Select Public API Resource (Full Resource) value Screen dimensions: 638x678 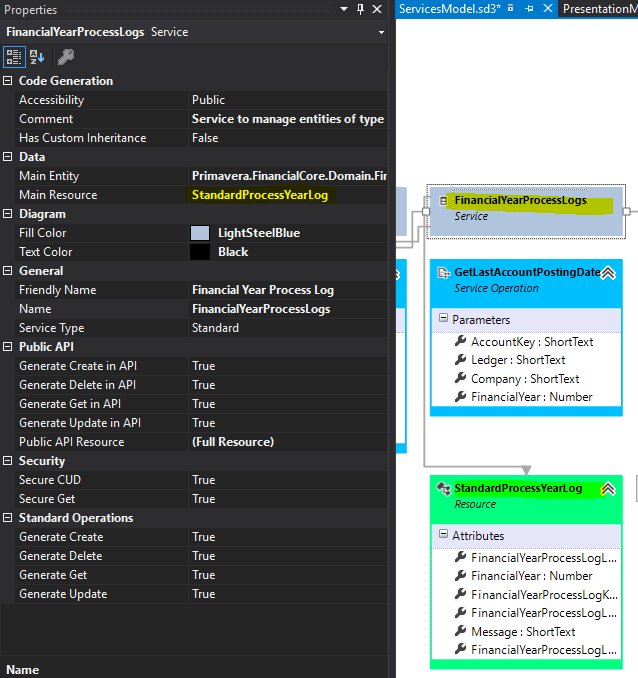click(288, 442)
